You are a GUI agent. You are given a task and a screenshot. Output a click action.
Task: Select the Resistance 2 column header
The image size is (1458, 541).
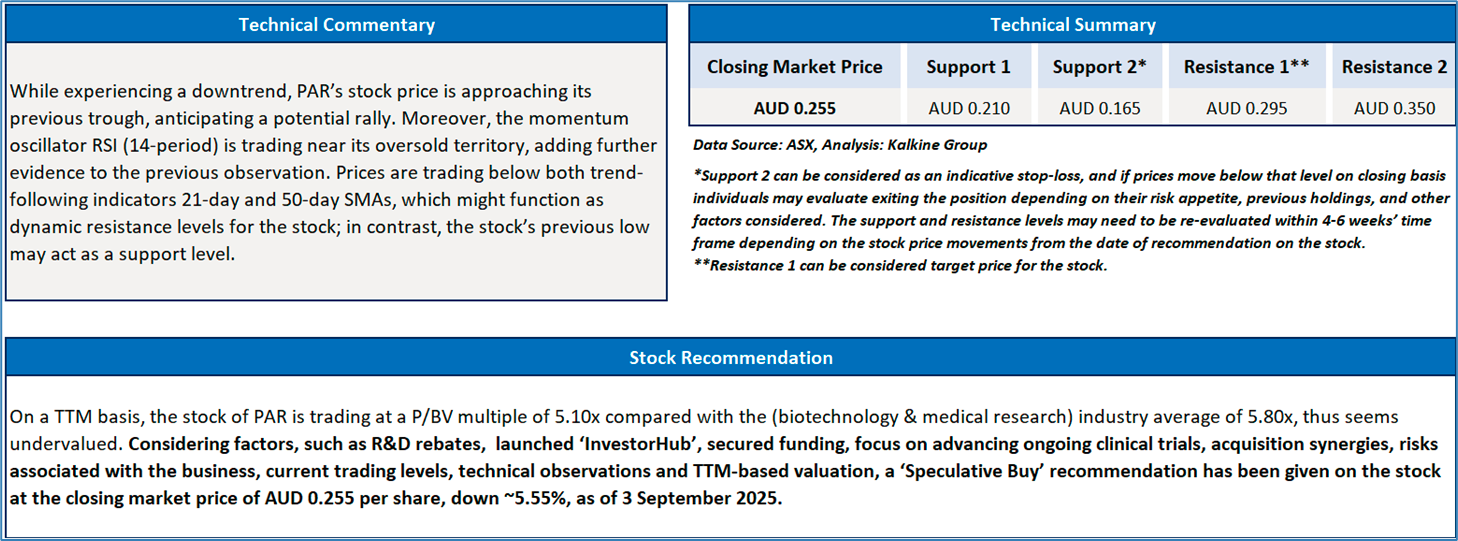[x=1394, y=67]
